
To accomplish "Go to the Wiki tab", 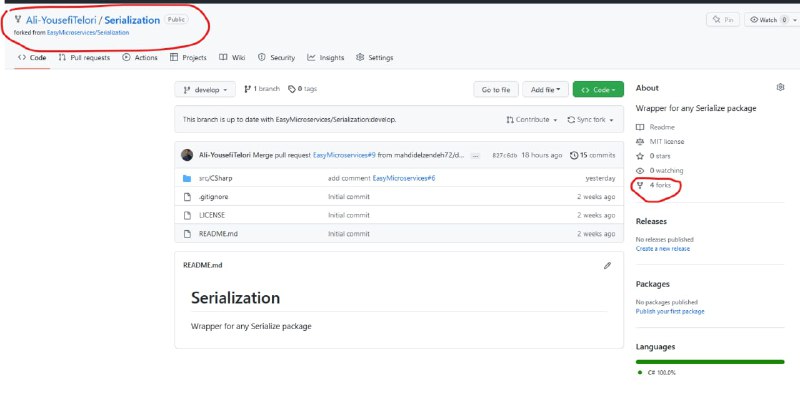I will click(x=232, y=58).
